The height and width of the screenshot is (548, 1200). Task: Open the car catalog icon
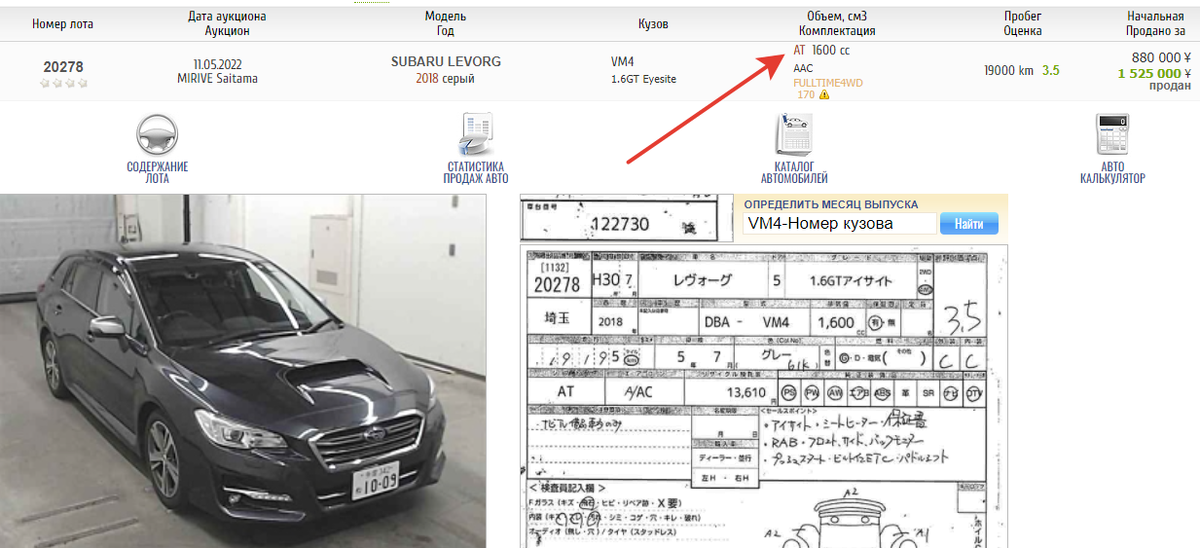coord(794,135)
